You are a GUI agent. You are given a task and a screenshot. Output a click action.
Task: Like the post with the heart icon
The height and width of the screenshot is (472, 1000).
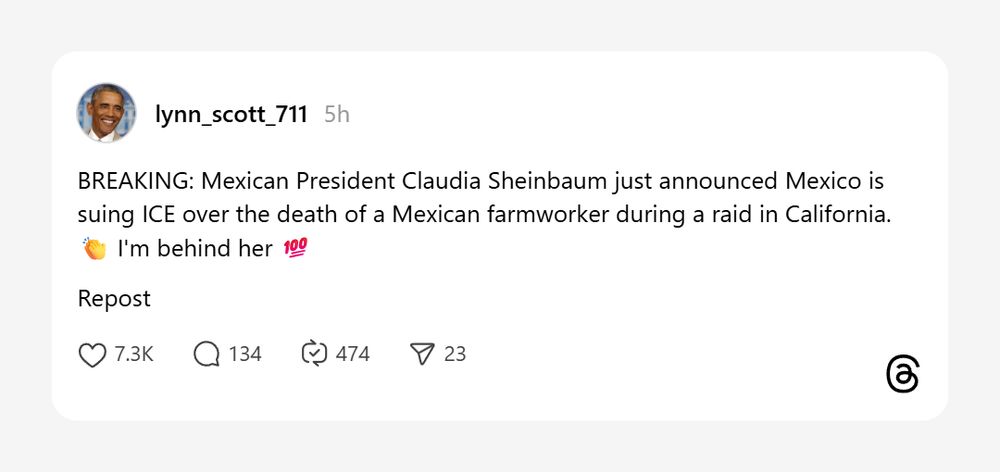tap(92, 354)
